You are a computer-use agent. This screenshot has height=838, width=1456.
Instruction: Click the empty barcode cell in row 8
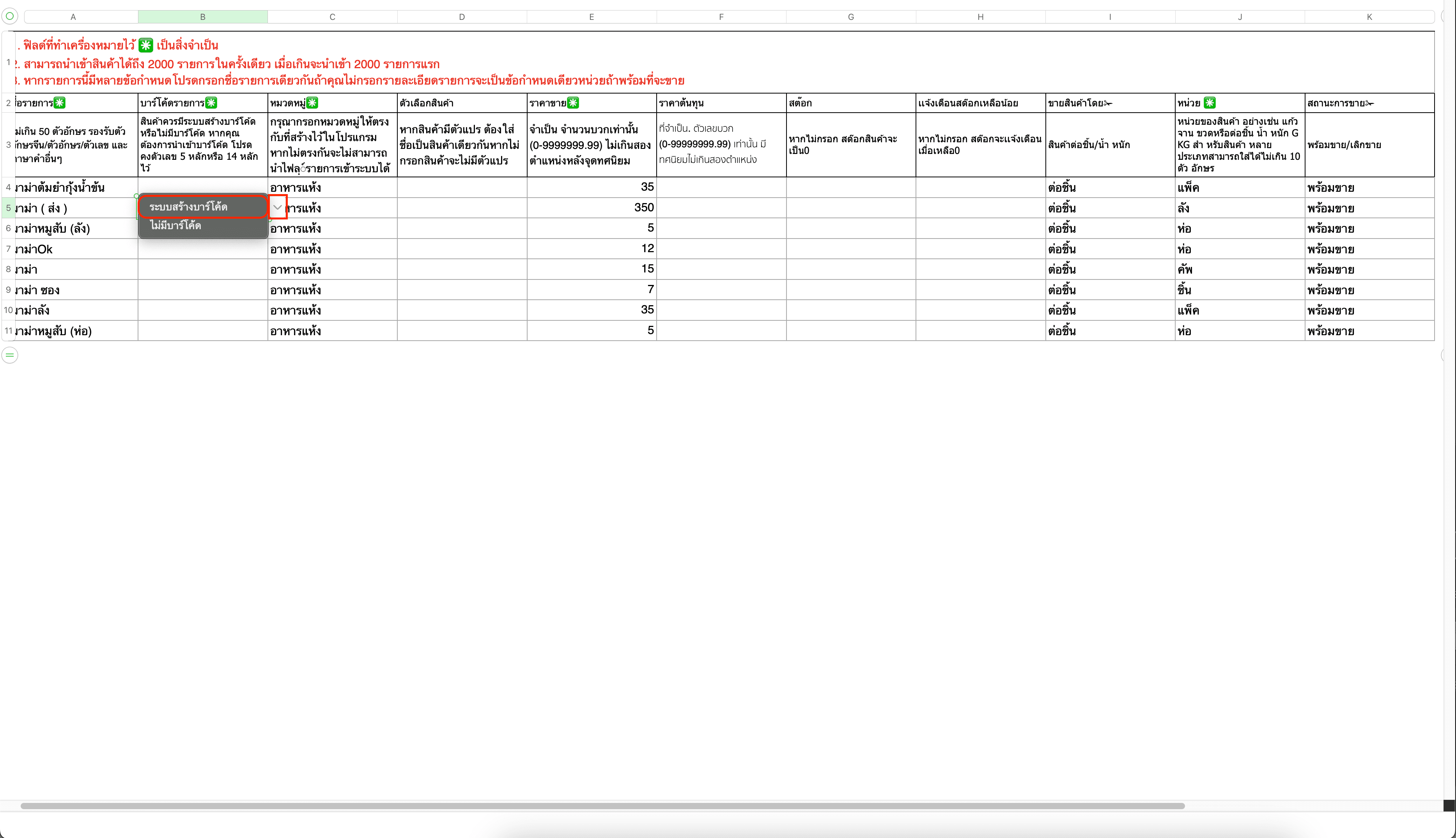203,269
